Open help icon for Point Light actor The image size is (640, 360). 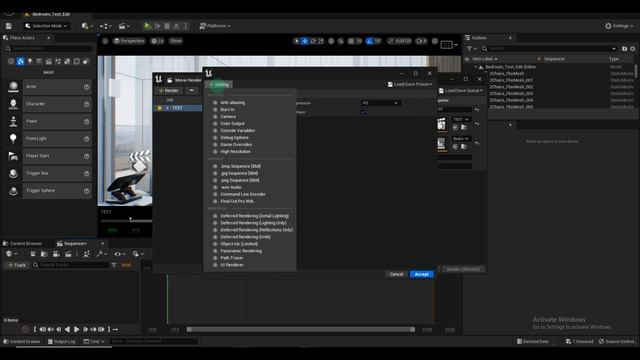87,139
